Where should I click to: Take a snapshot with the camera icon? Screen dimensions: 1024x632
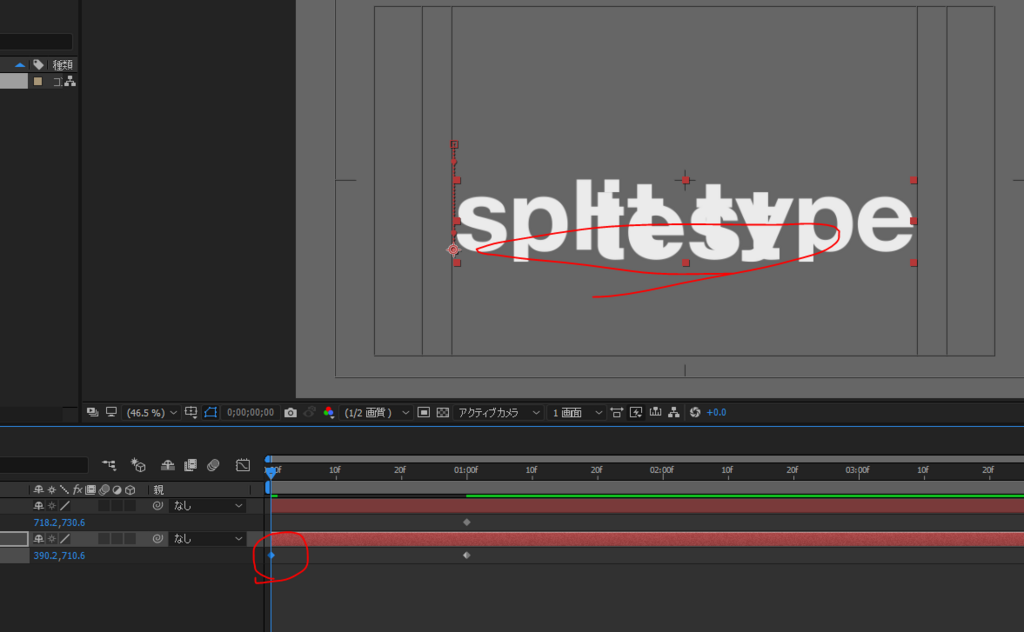tap(291, 412)
